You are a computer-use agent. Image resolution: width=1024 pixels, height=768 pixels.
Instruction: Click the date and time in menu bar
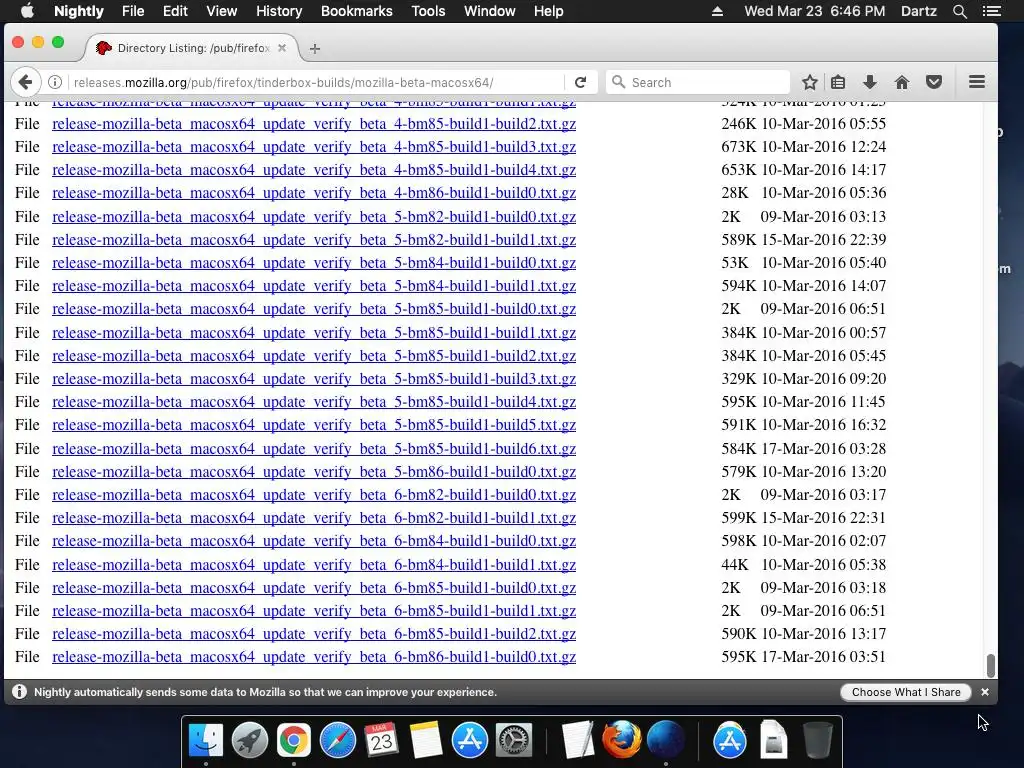click(814, 11)
